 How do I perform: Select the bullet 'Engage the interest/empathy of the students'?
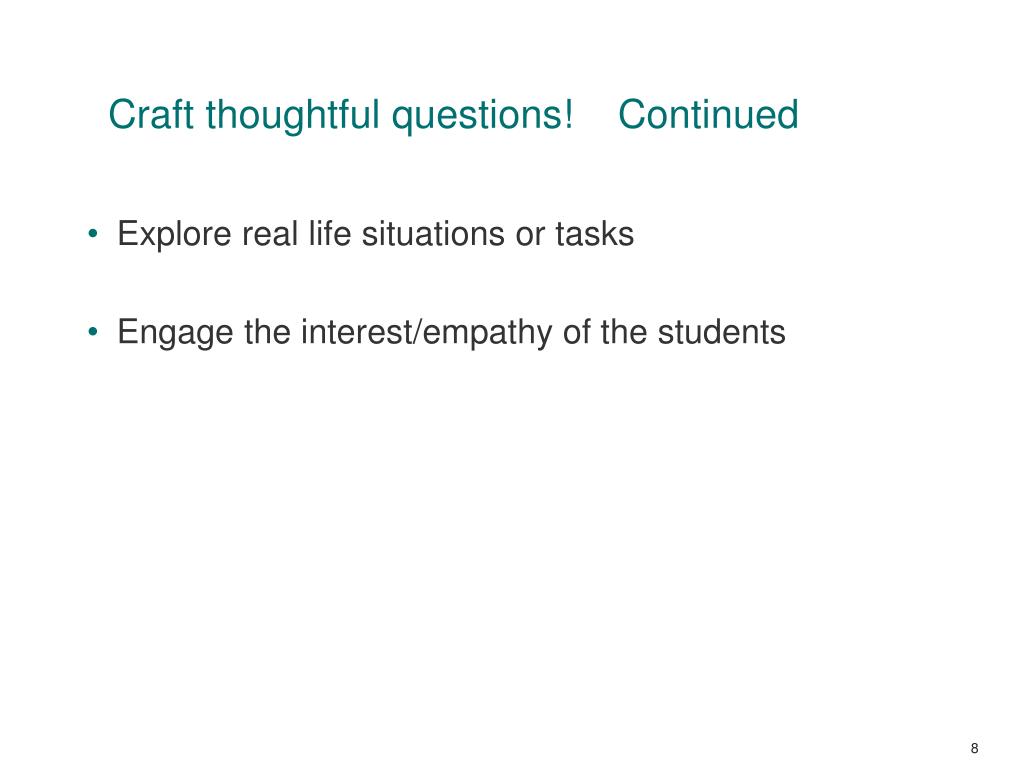451,332
